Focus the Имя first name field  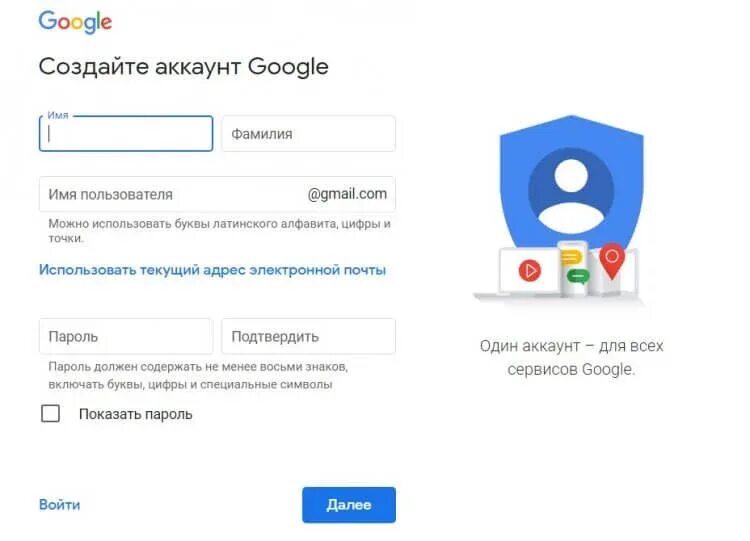point(126,133)
